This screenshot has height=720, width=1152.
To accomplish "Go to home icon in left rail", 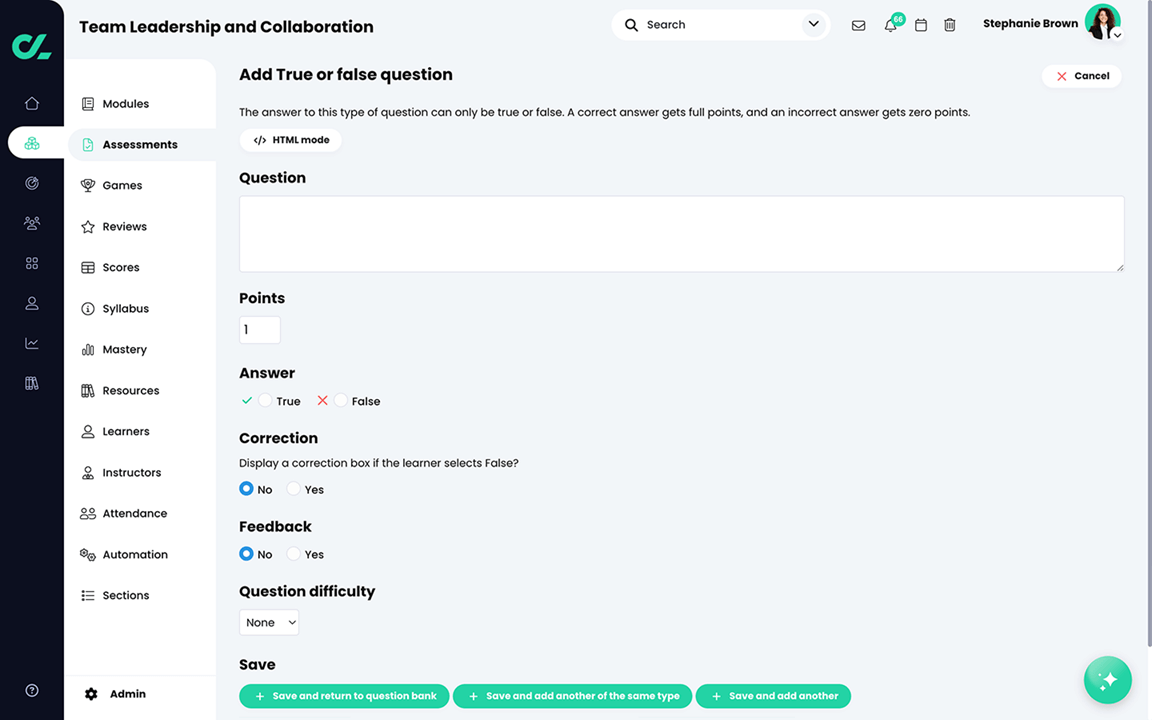I will coord(32,103).
